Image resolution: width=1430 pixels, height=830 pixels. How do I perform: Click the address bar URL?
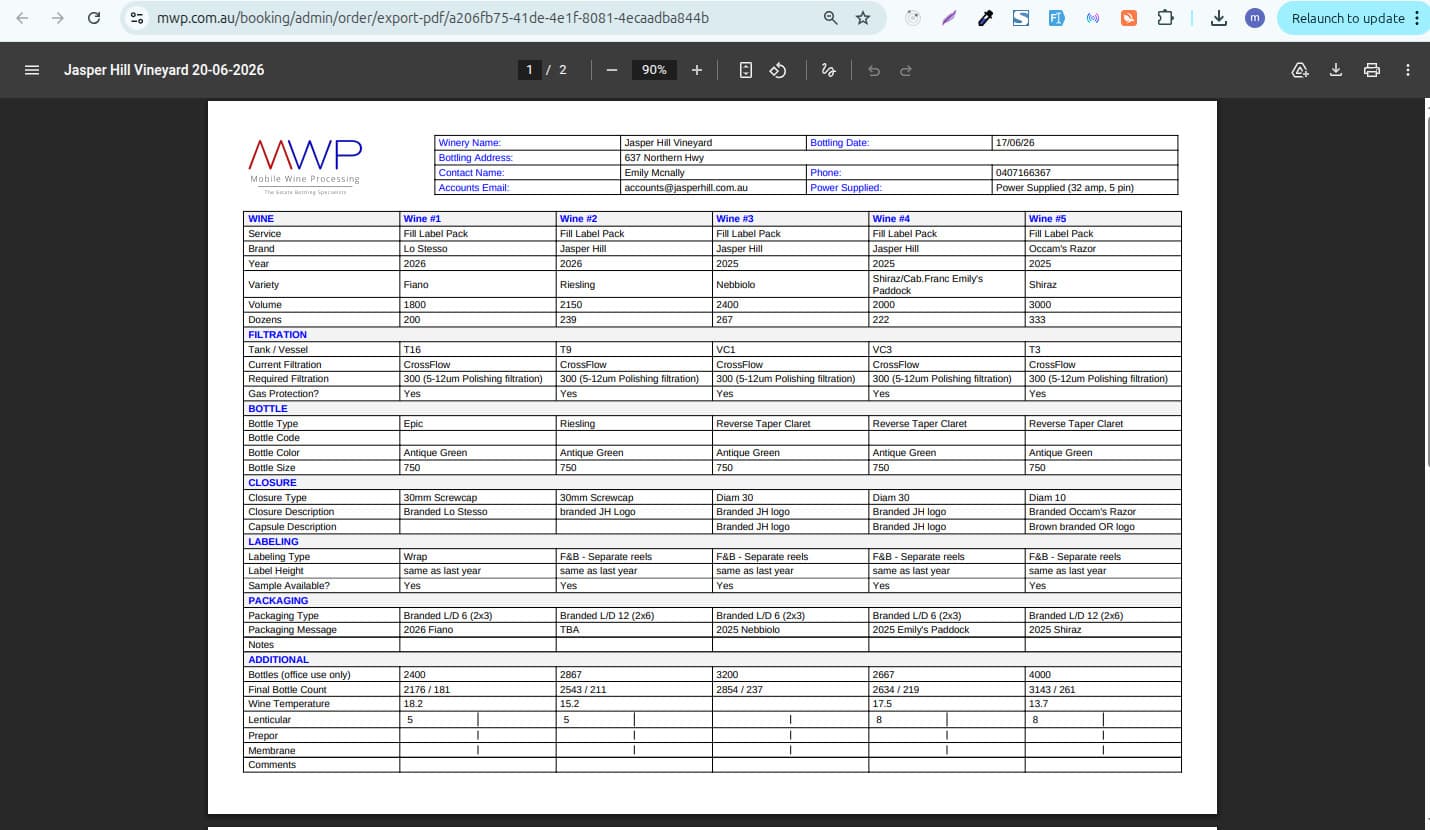(x=432, y=18)
